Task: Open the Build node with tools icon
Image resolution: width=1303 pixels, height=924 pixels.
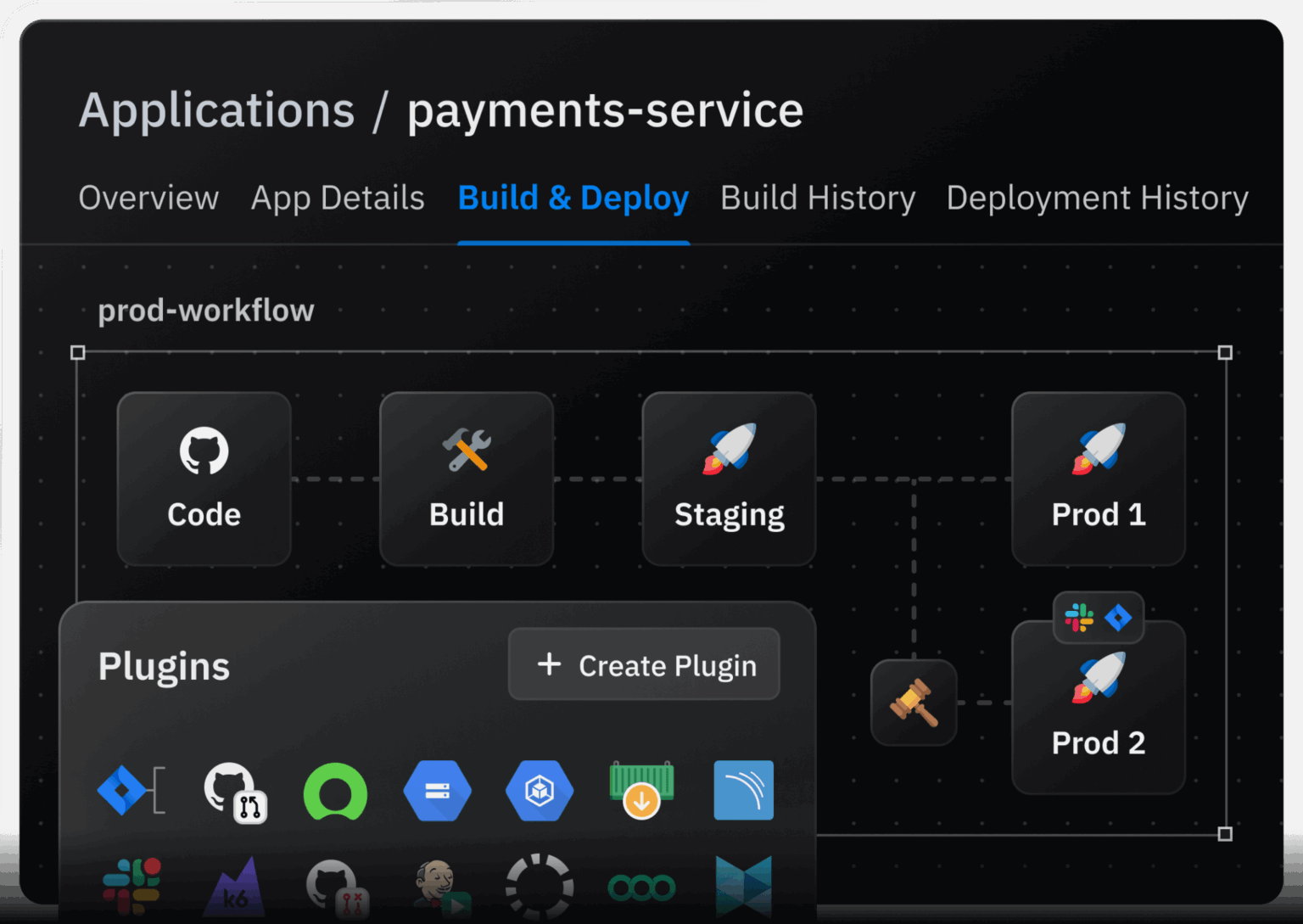Action: click(x=467, y=479)
